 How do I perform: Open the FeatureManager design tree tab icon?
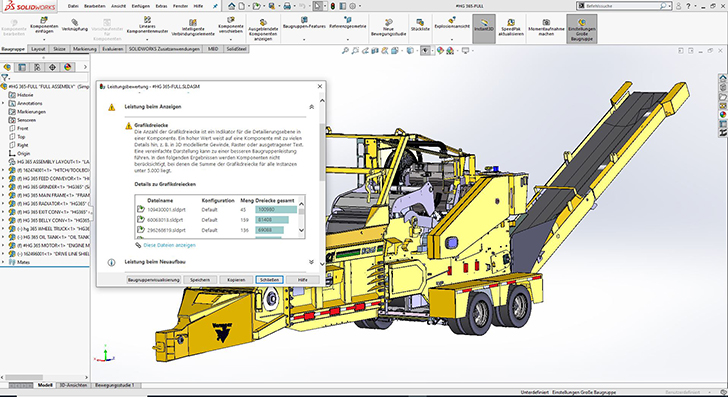coord(7,67)
